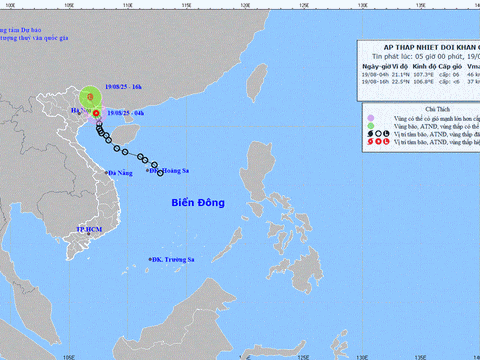Screen dimensions: 480x360
Task: Click the orange forecast position marker at 16h
Action: point(90,97)
